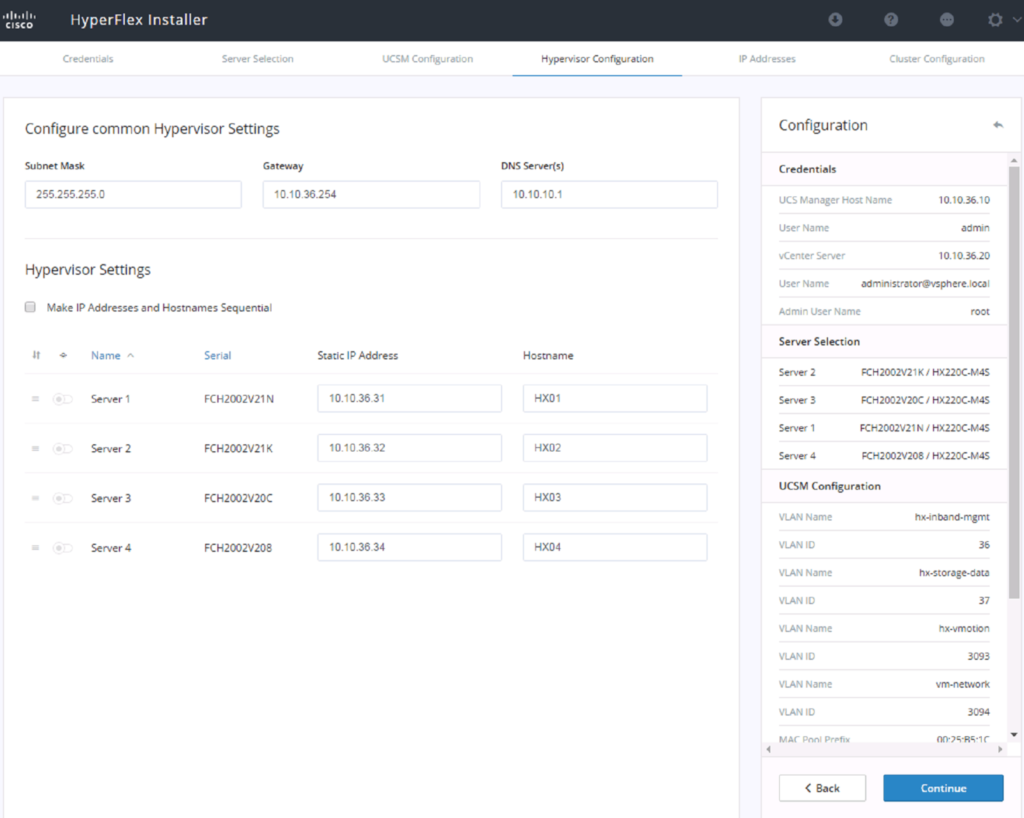Click the Cisco logo
The height and width of the screenshot is (818, 1024).
pos(19,20)
